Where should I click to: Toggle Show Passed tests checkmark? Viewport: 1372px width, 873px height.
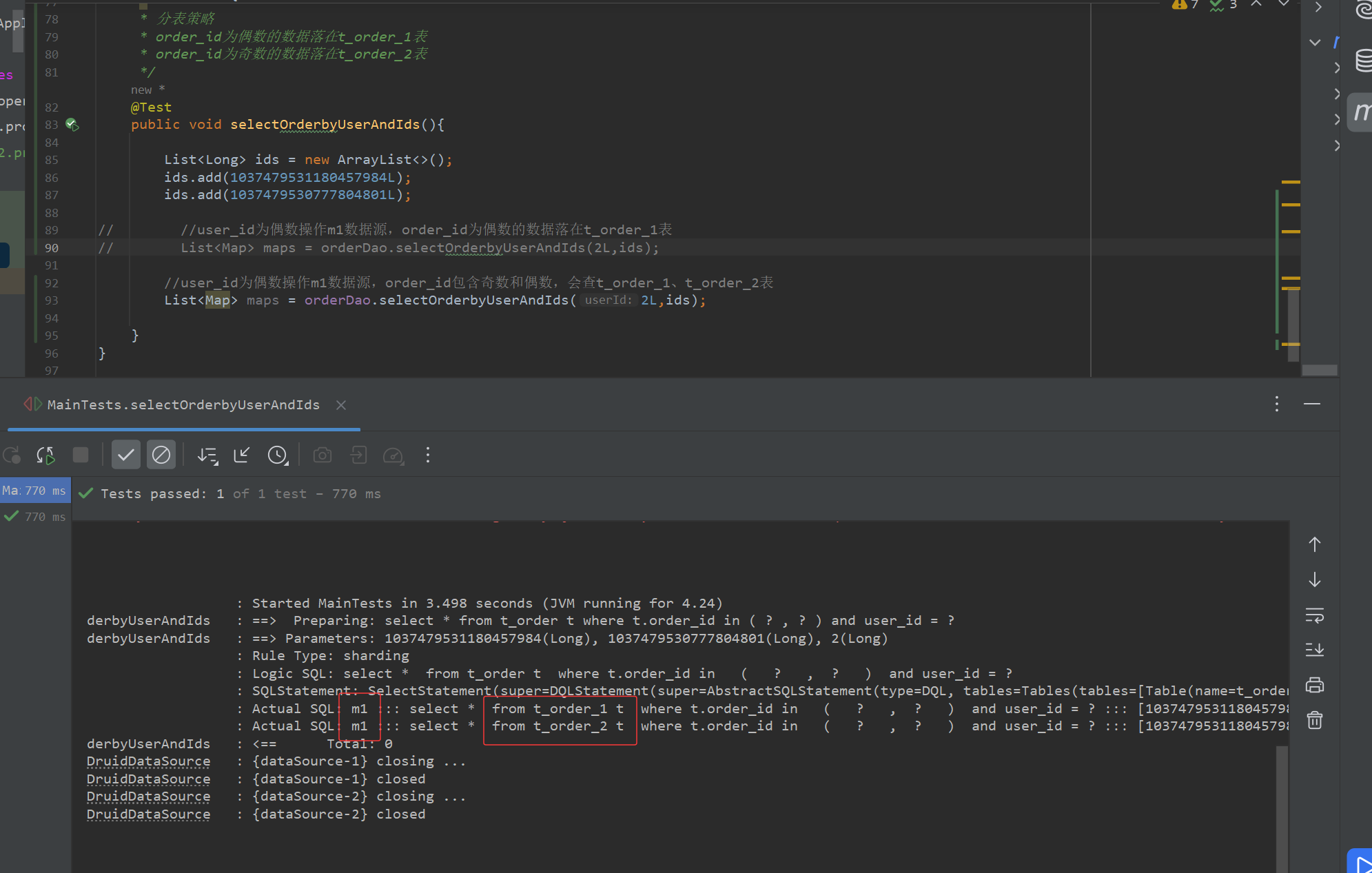(x=126, y=455)
